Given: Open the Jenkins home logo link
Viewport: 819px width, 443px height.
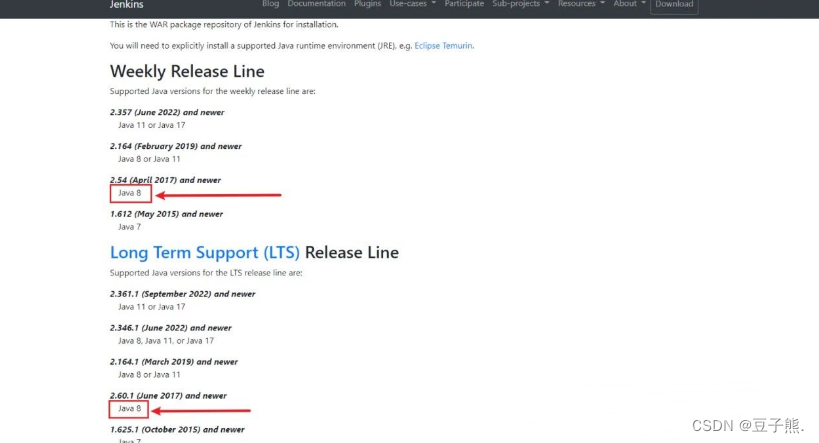Looking at the screenshot, I should pyautogui.click(x=126, y=4).
